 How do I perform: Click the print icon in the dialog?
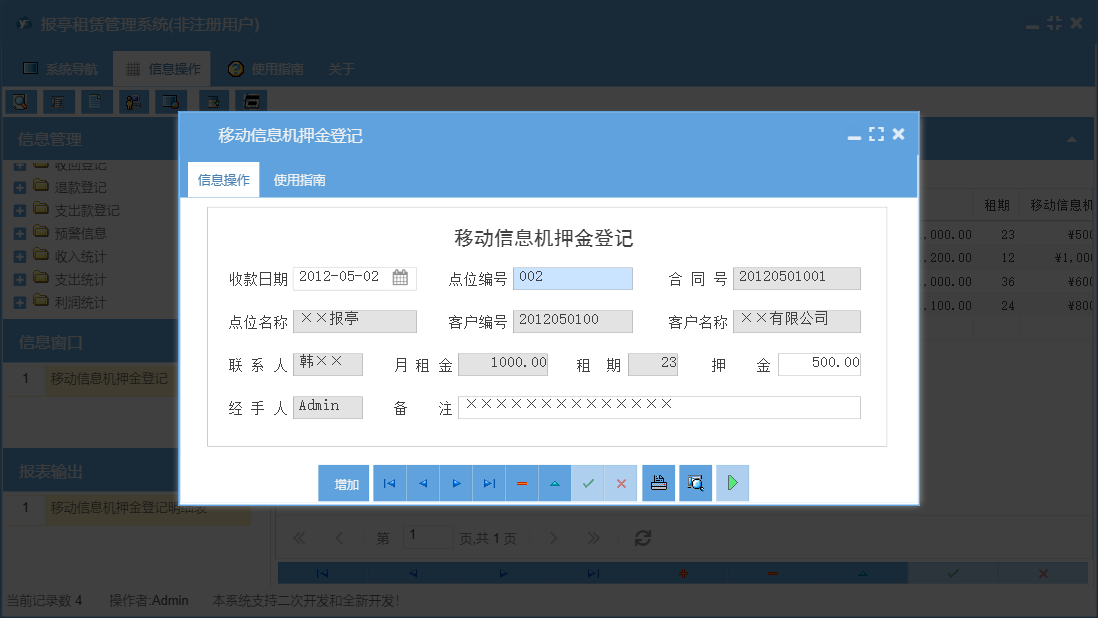[658, 483]
